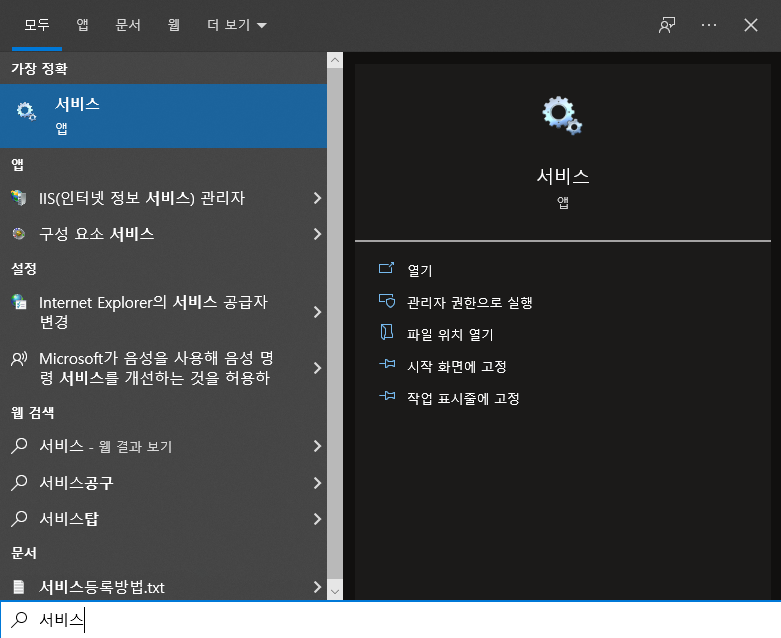This screenshot has height=638, width=781.
Task: Click the shield icon for 관리자 권한으로 실행
Action: pyautogui.click(x=387, y=301)
